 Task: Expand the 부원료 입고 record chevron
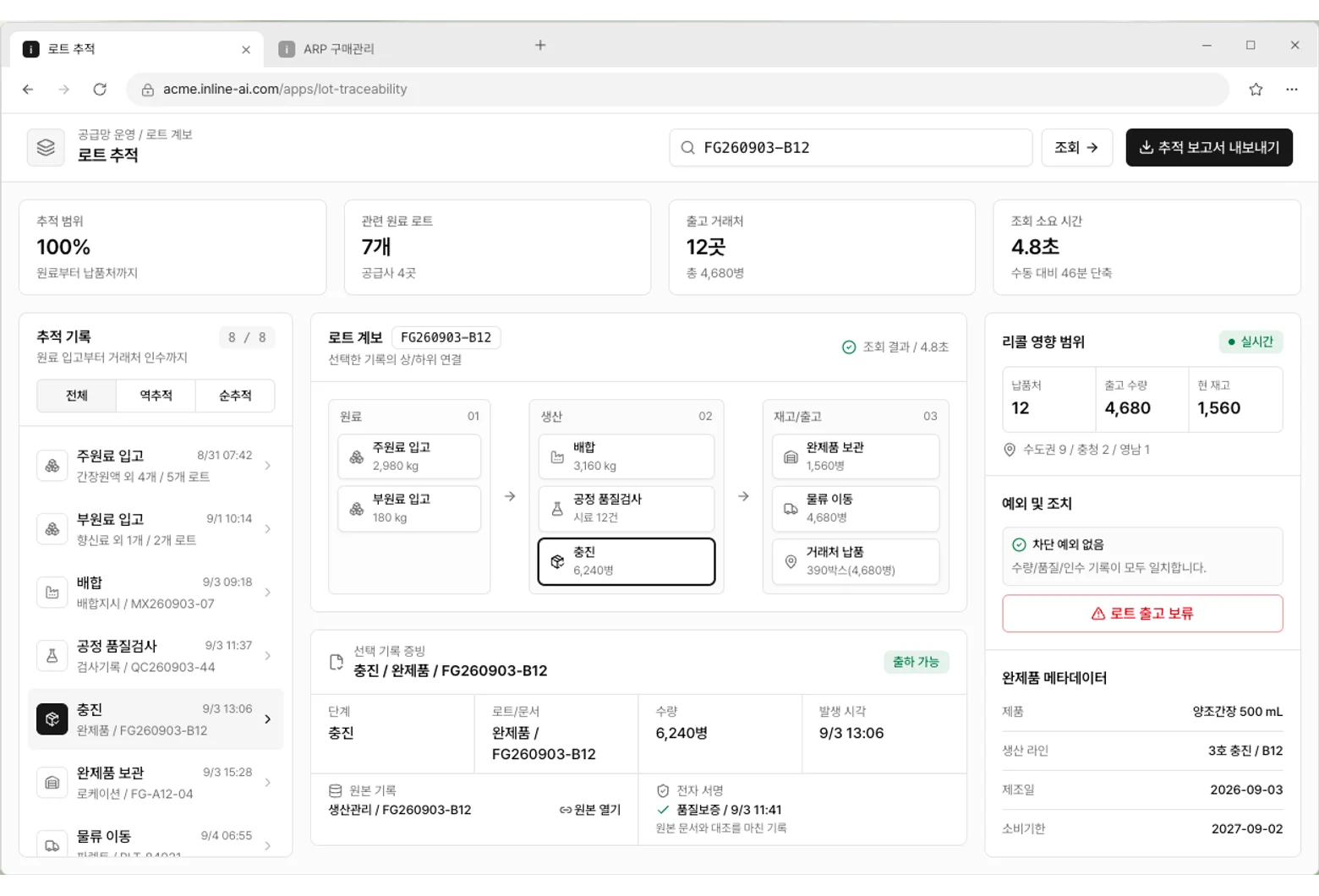click(x=268, y=529)
